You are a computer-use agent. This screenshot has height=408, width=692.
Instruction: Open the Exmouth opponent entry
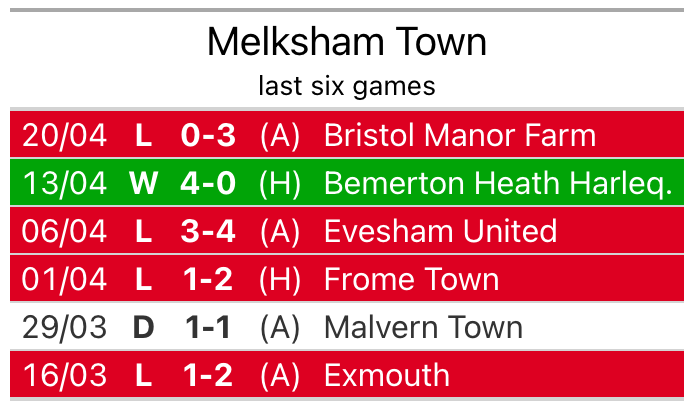click(387, 375)
